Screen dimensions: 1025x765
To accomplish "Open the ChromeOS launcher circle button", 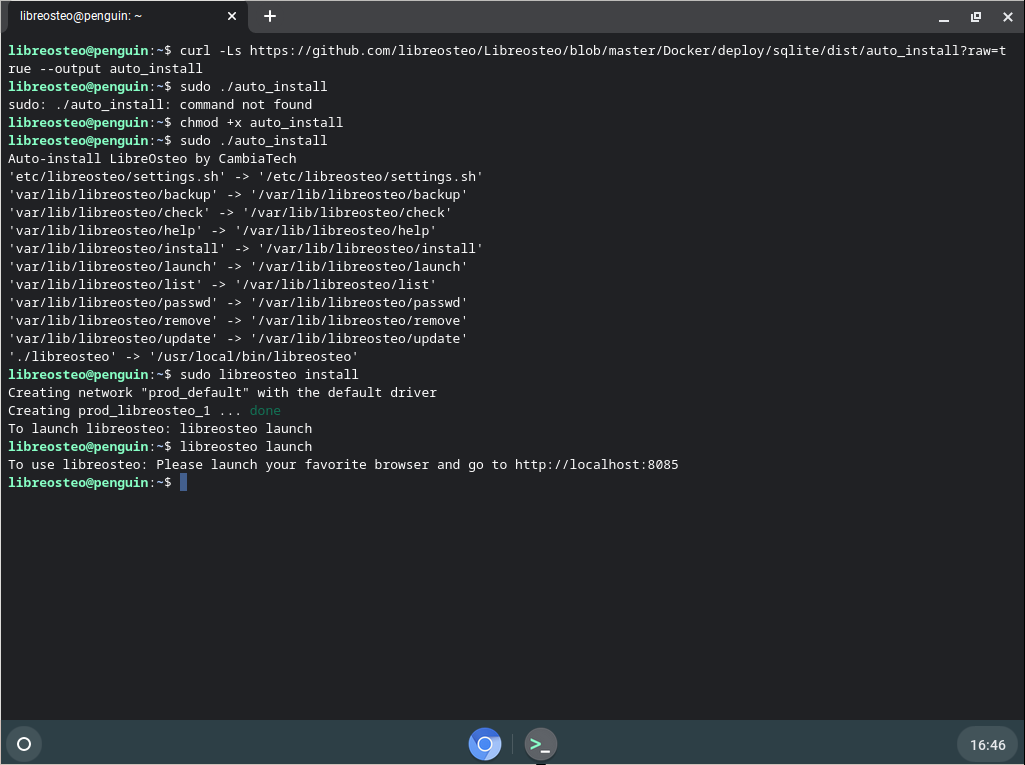I will [x=24, y=744].
